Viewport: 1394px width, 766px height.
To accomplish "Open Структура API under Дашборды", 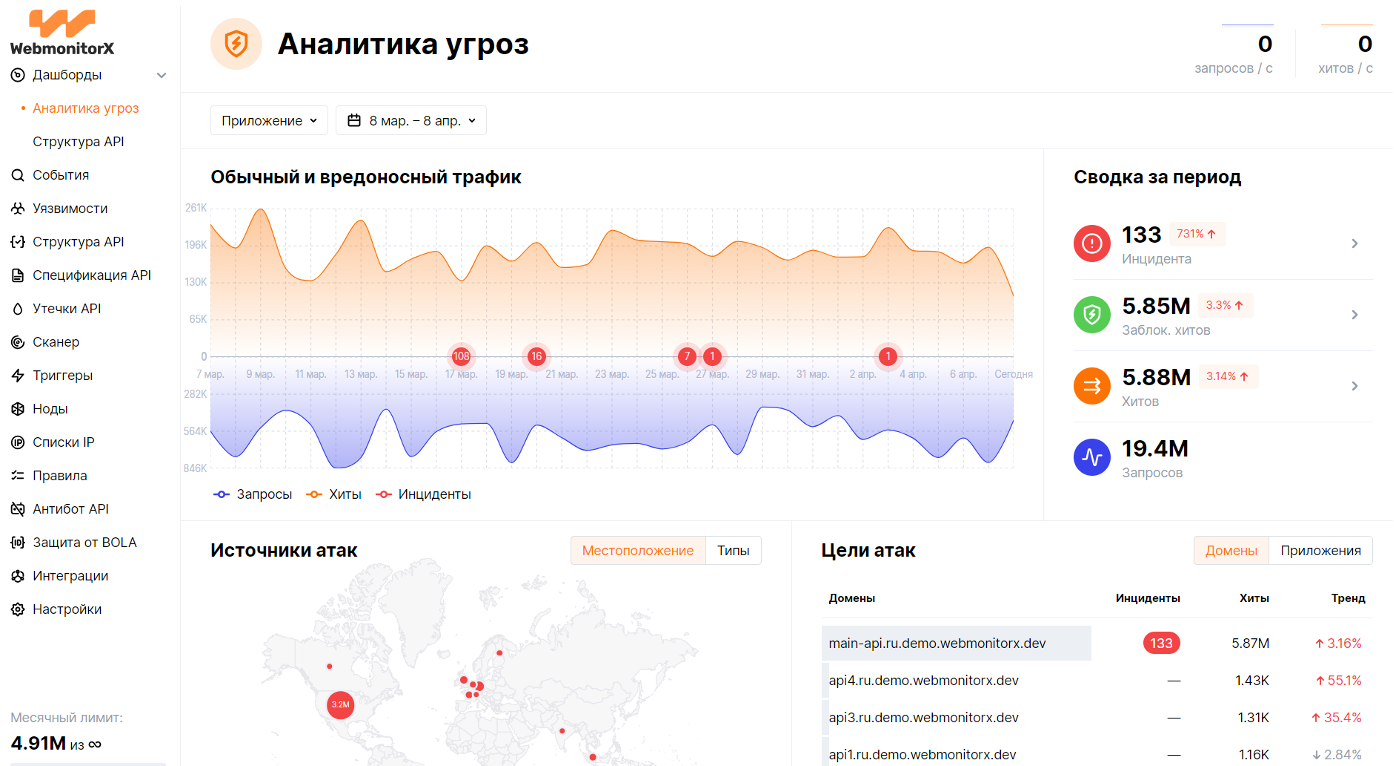I will point(78,142).
